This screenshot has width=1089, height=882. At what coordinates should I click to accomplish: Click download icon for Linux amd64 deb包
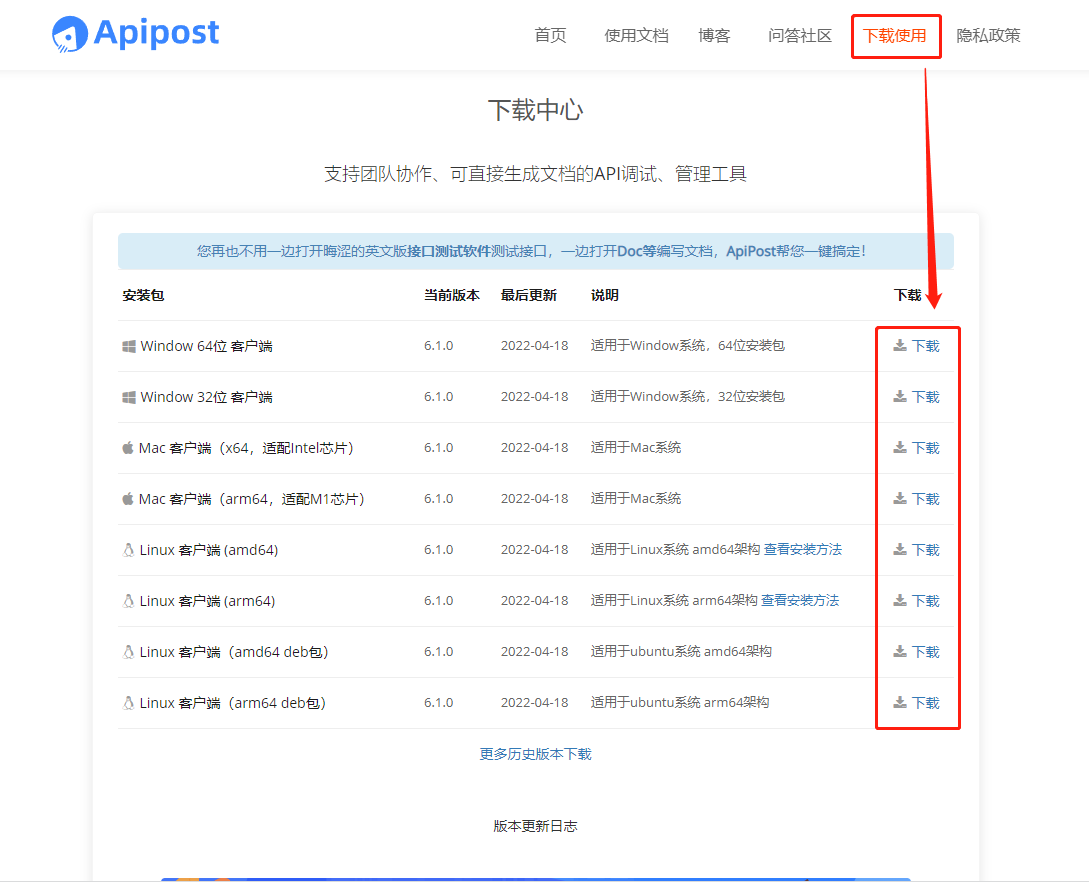899,651
